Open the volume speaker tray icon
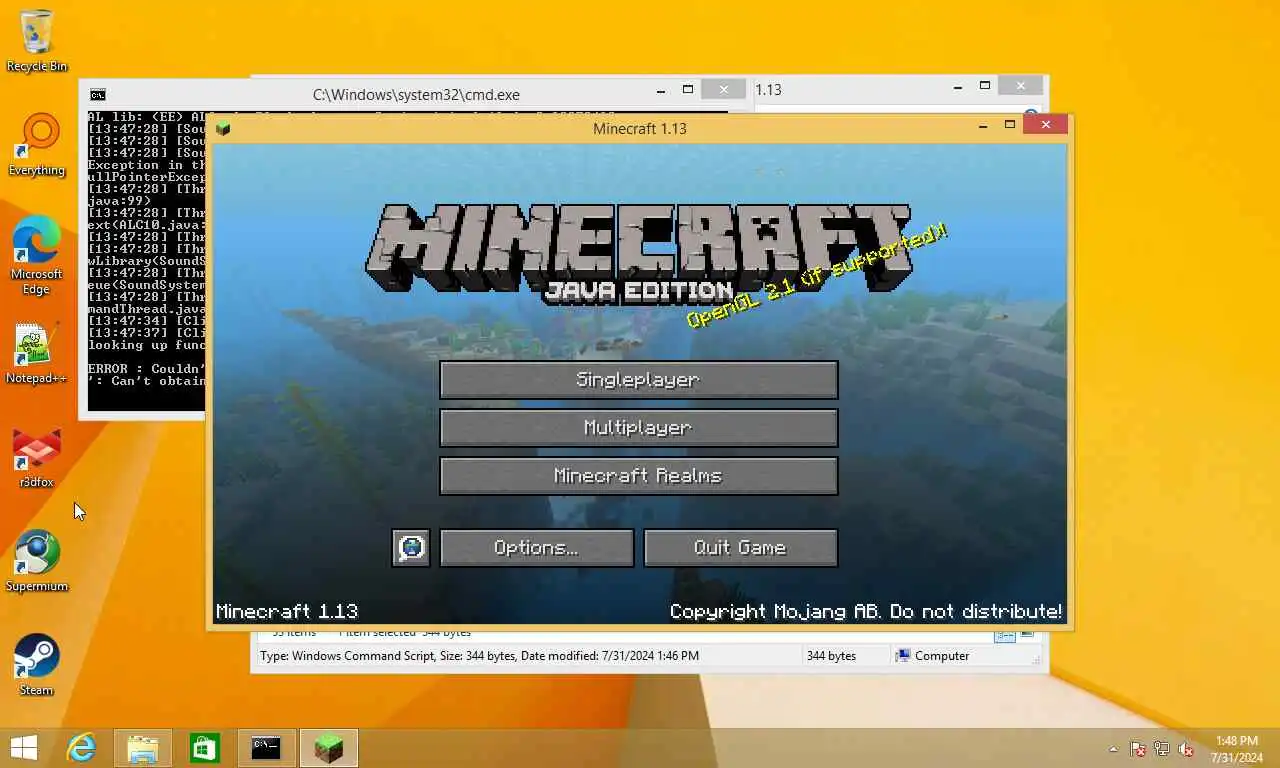This screenshot has width=1280, height=768. click(x=1187, y=749)
